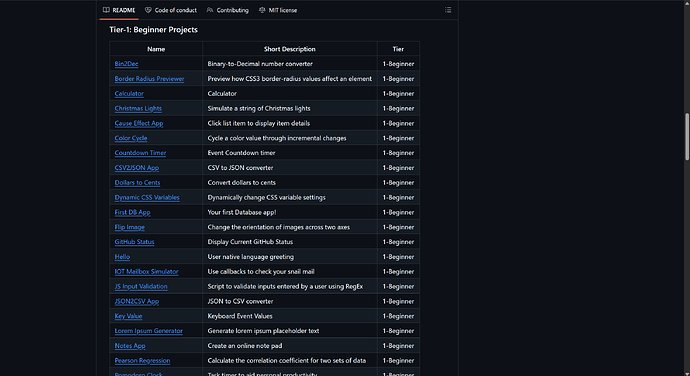Screen dimensions: 690x376
Task: Select 'JSON to CSV converter' description
Action: (x=240, y=301)
